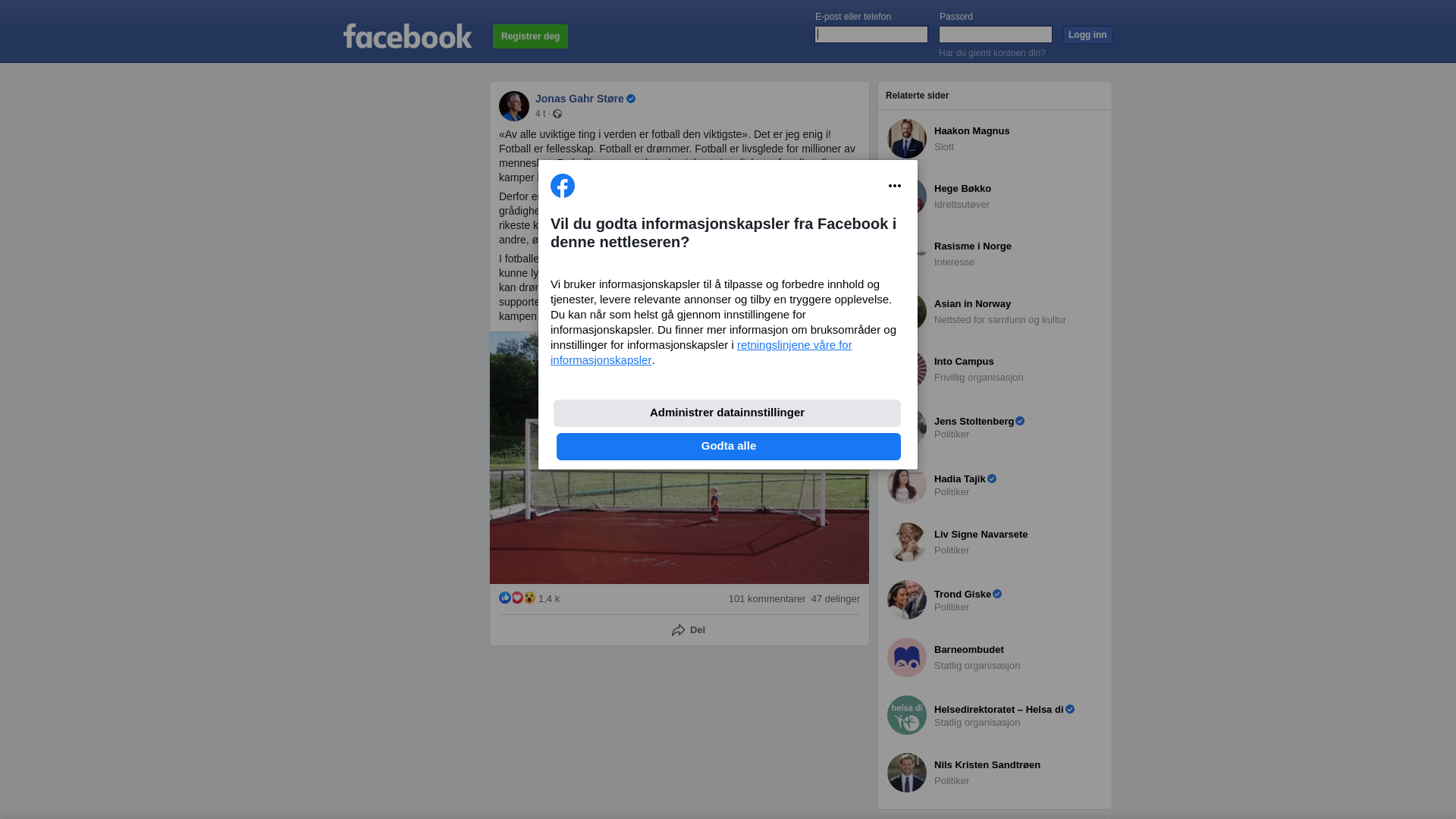Click Har du glemt kontoen din link
1456x819 pixels.
992,53
